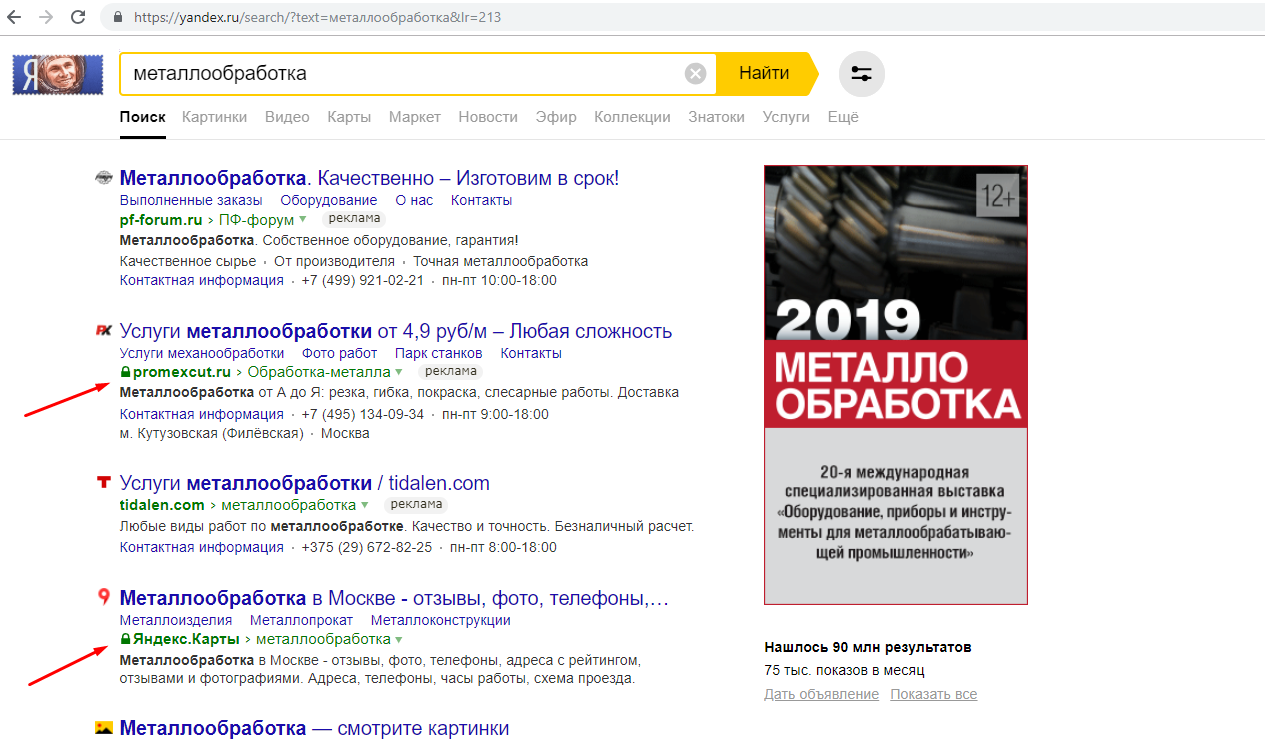Open result Услуги металлообработки / tidalen.com
Viewport: 1265px width, 740px height.
point(305,483)
